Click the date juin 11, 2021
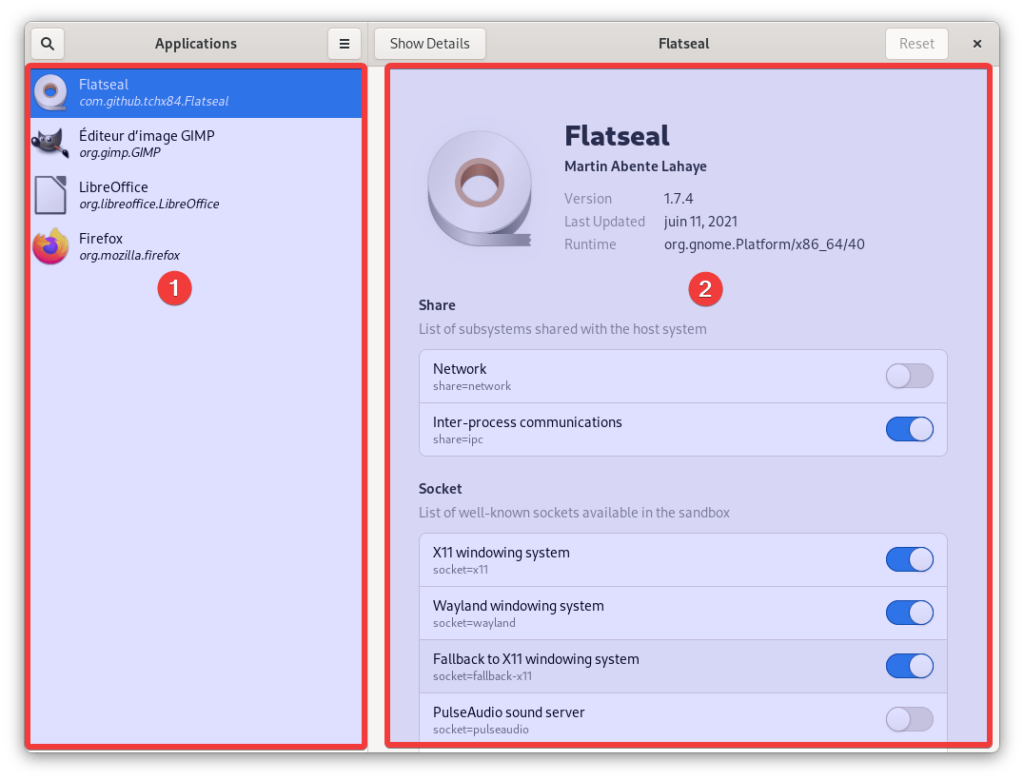The width and height of the screenshot is (1024, 780). pyautogui.click(x=701, y=221)
